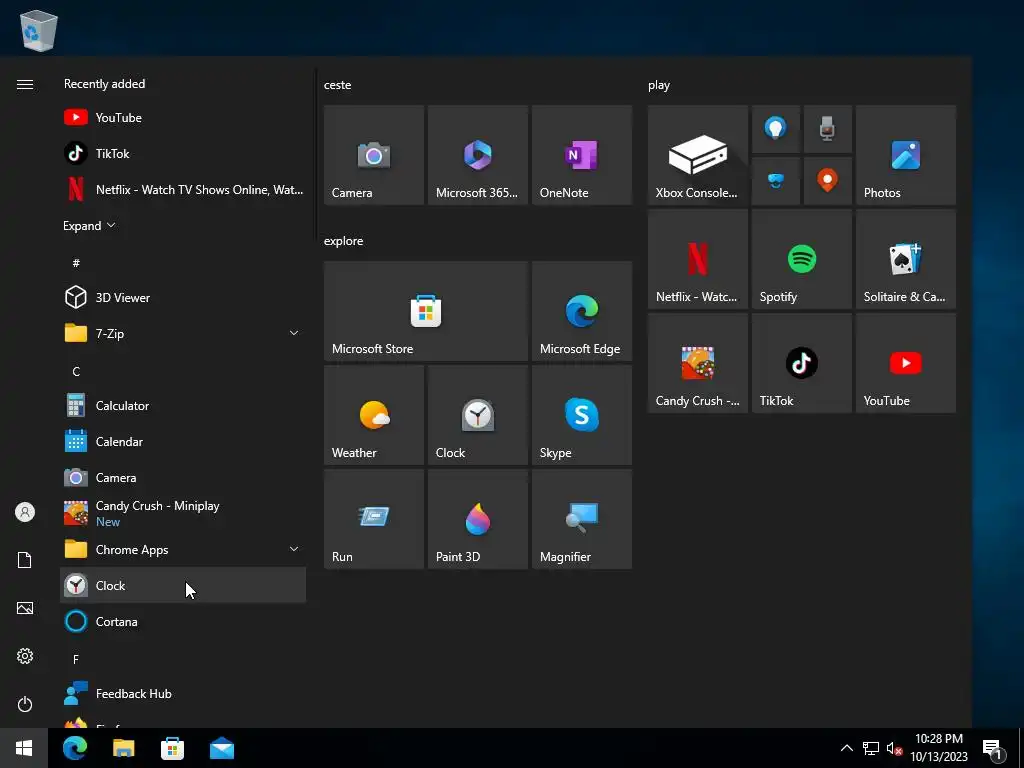1024x768 pixels.
Task: Open Calendar from the app list
Action: click(183, 441)
